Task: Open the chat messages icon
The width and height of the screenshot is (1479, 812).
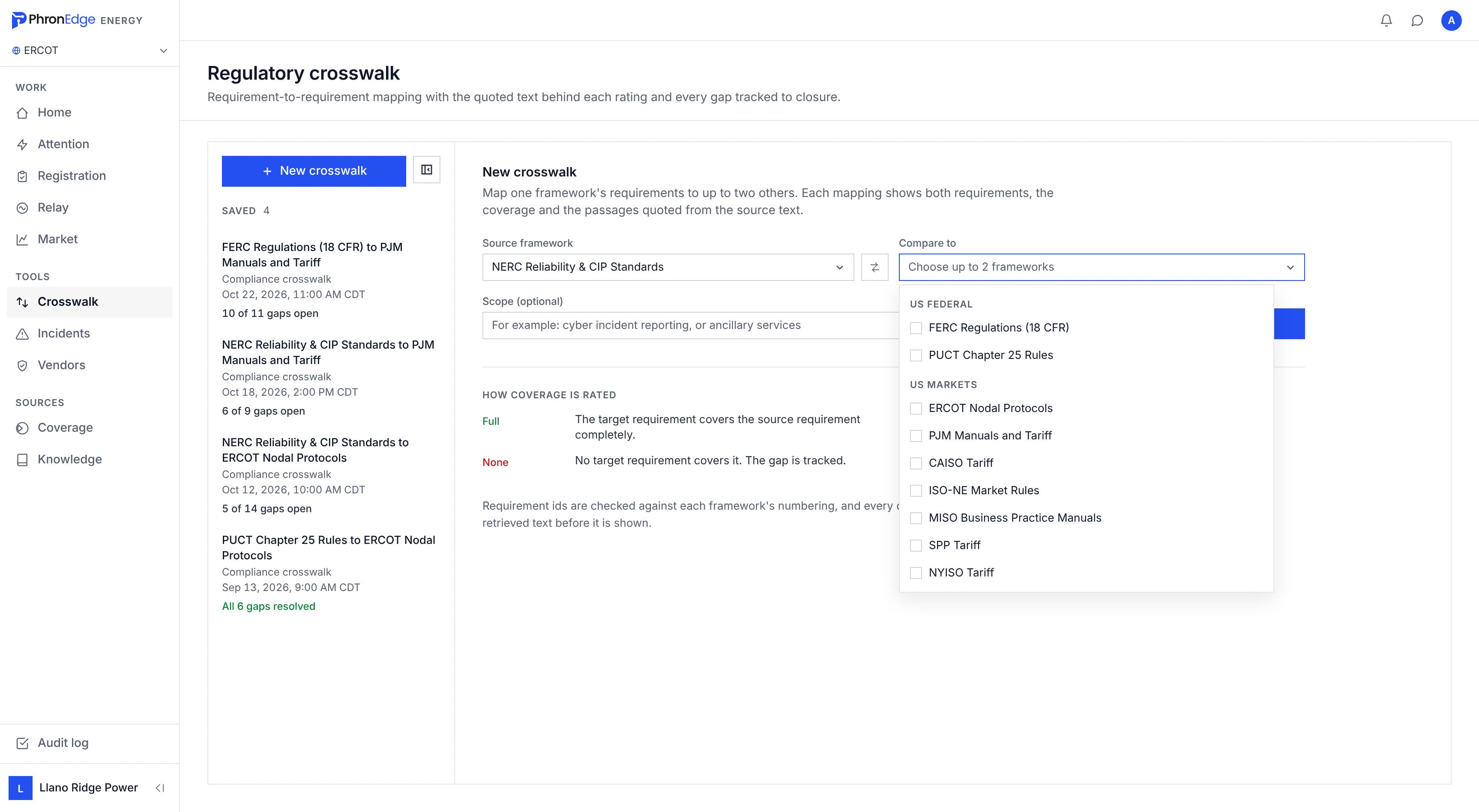Action: tap(1417, 21)
